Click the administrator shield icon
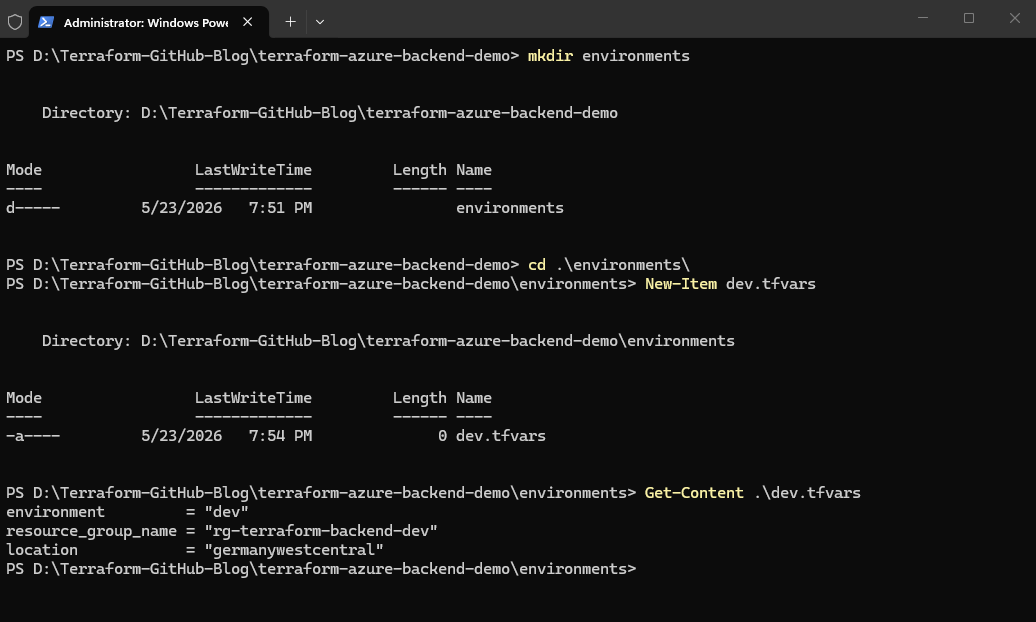This screenshot has width=1036, height=622. 15,22
